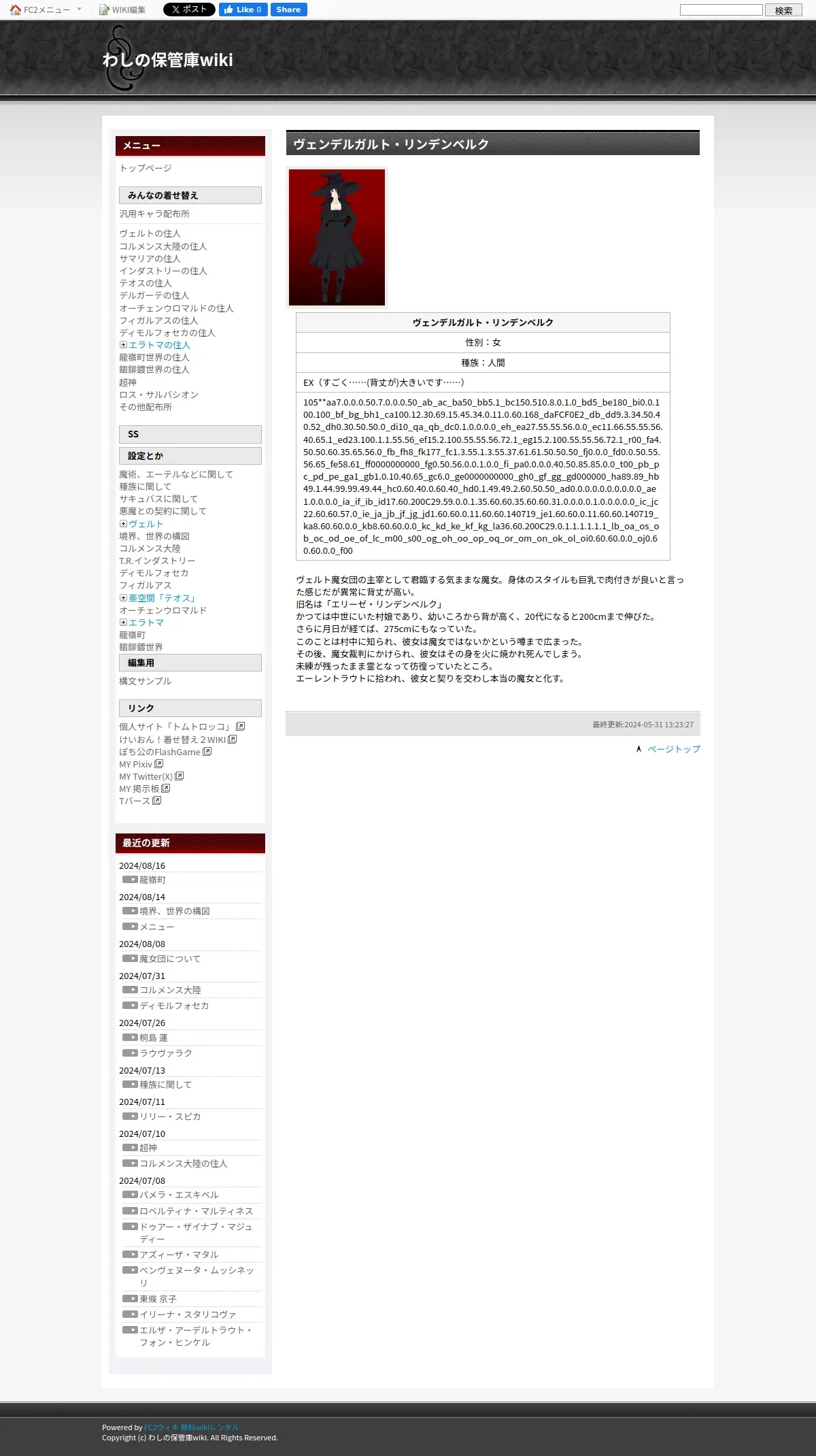Click the Facebook Share button
The height and width of the screenshot is (1456, 816).
point(288,10)
